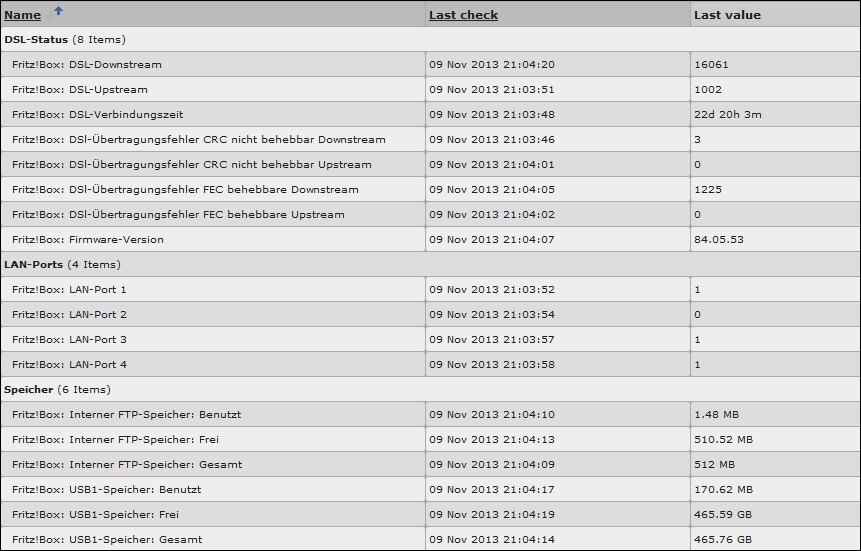The width and height of the screenshot is (861, 551).
Task: Collapse the Speicher group
Action: (x=30, y=389)
